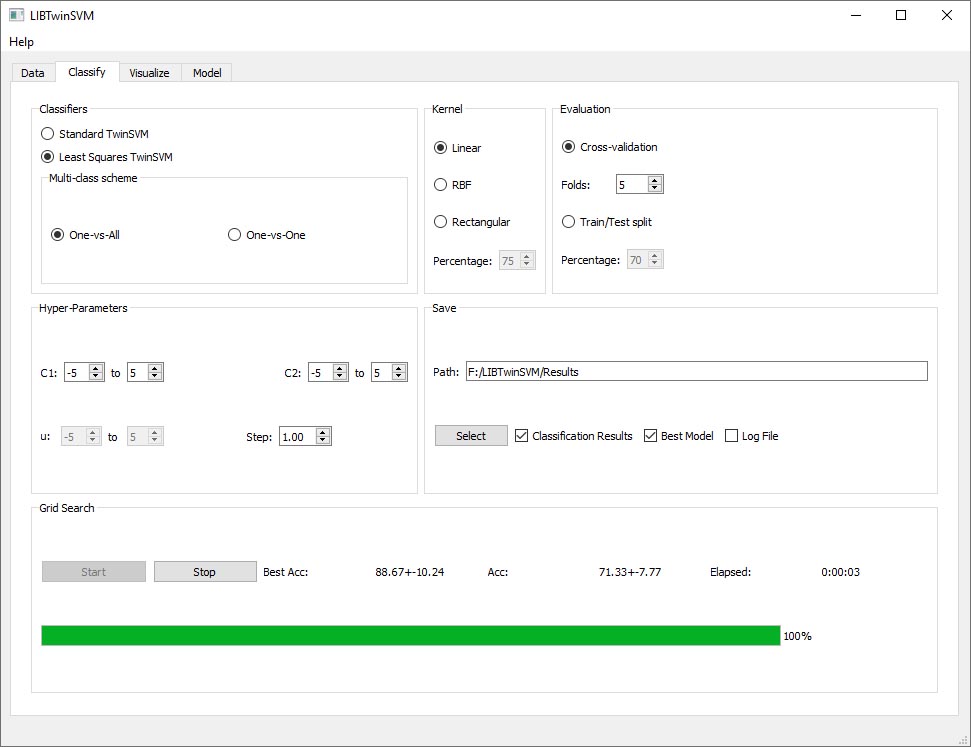Enable the Log File checkbox

pos(751,435)
